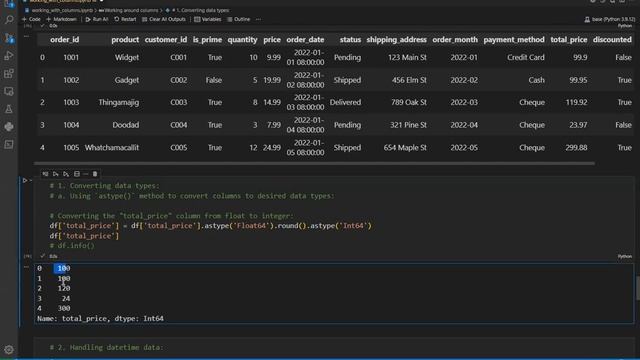Click the 456 Elm St address cell
Image resolution: width=640 pixels, height=360 pixels.
point(409,80)
